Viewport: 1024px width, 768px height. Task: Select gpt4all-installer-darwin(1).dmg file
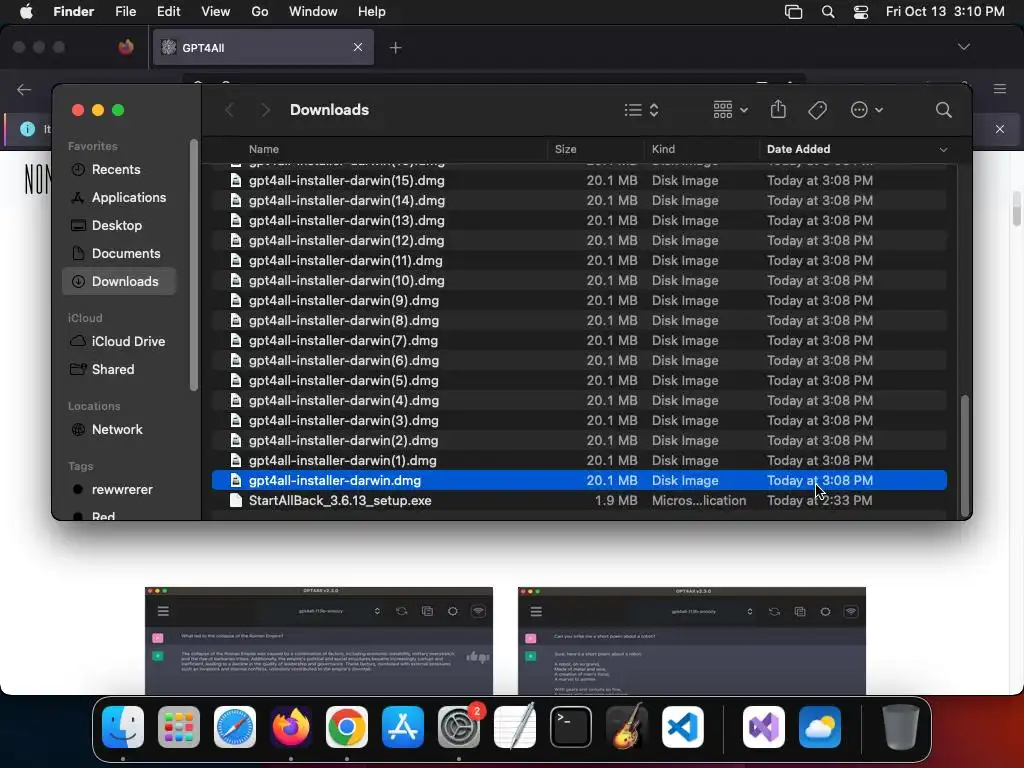click(579, 461)
